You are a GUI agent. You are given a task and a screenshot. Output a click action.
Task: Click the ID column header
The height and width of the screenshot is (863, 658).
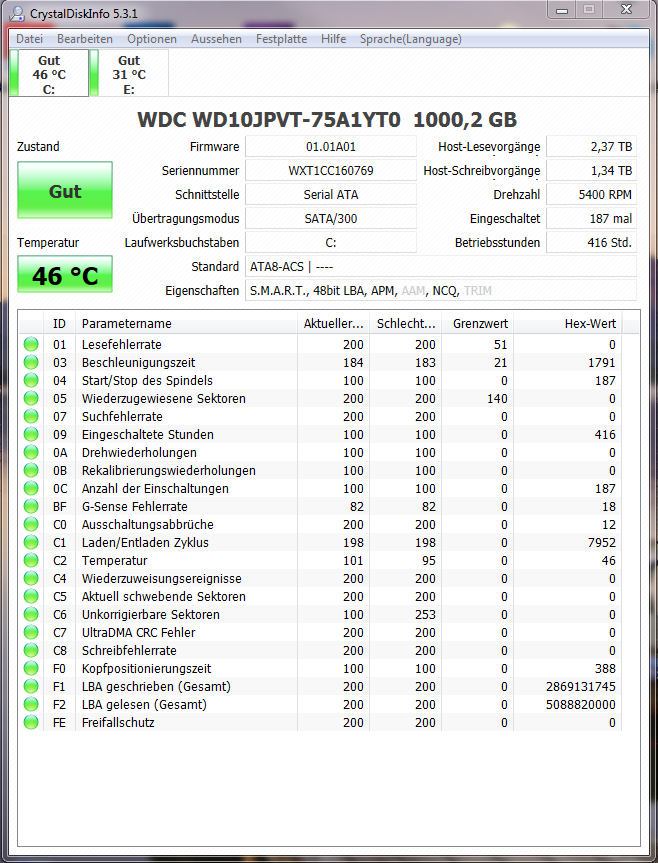click(59, 324)
